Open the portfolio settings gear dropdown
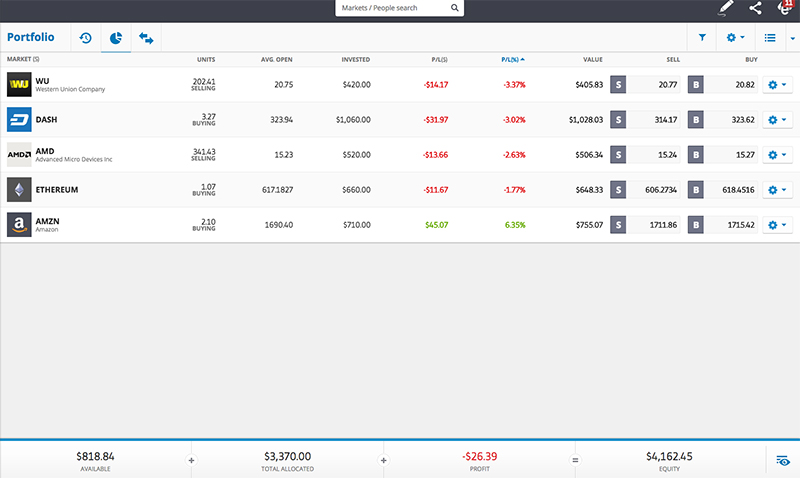The width and height of the screenshot is (800, 478). pos(735,37)
